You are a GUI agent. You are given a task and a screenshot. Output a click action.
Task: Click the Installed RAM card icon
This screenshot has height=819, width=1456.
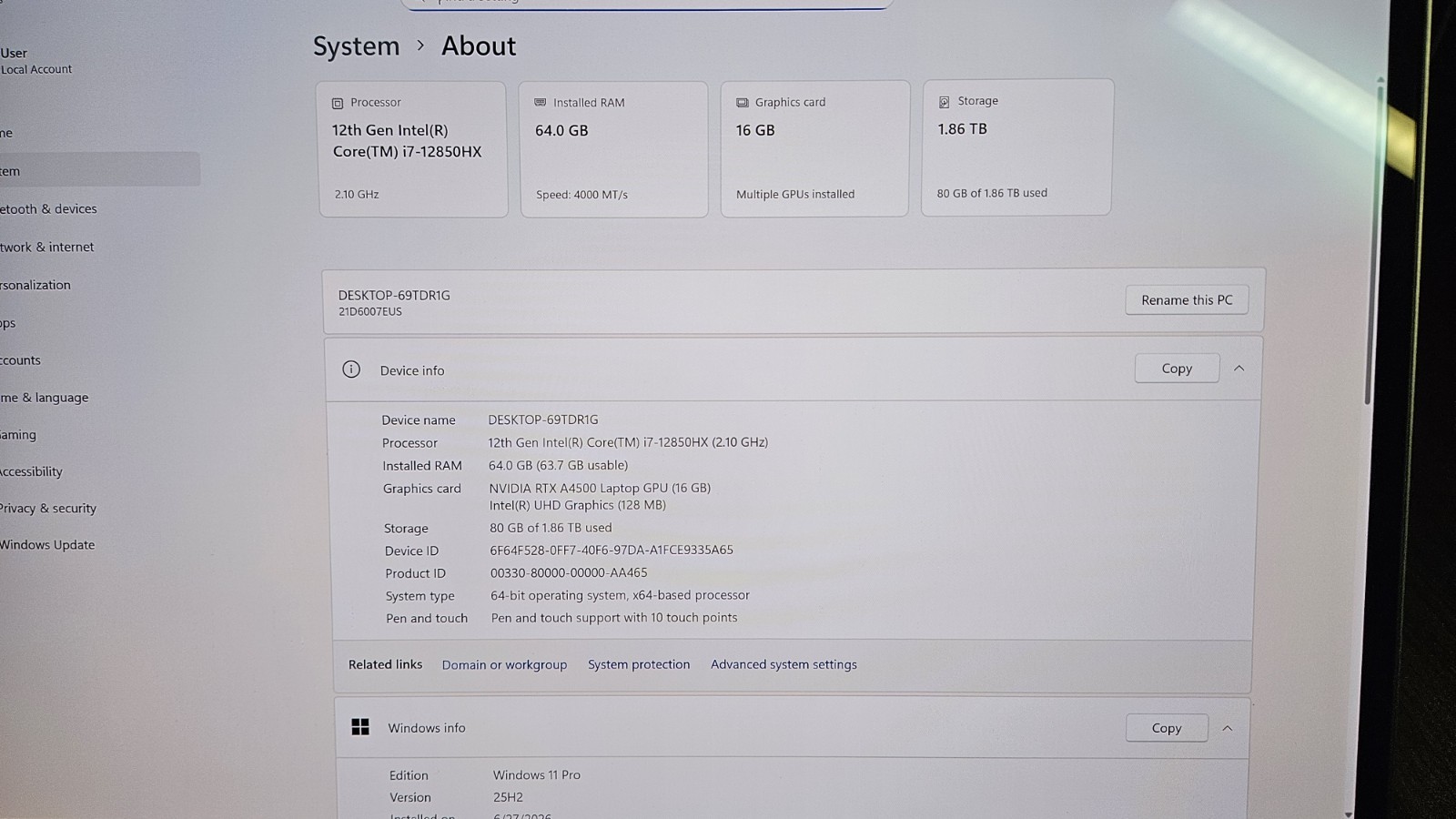[x=540, y=103]
